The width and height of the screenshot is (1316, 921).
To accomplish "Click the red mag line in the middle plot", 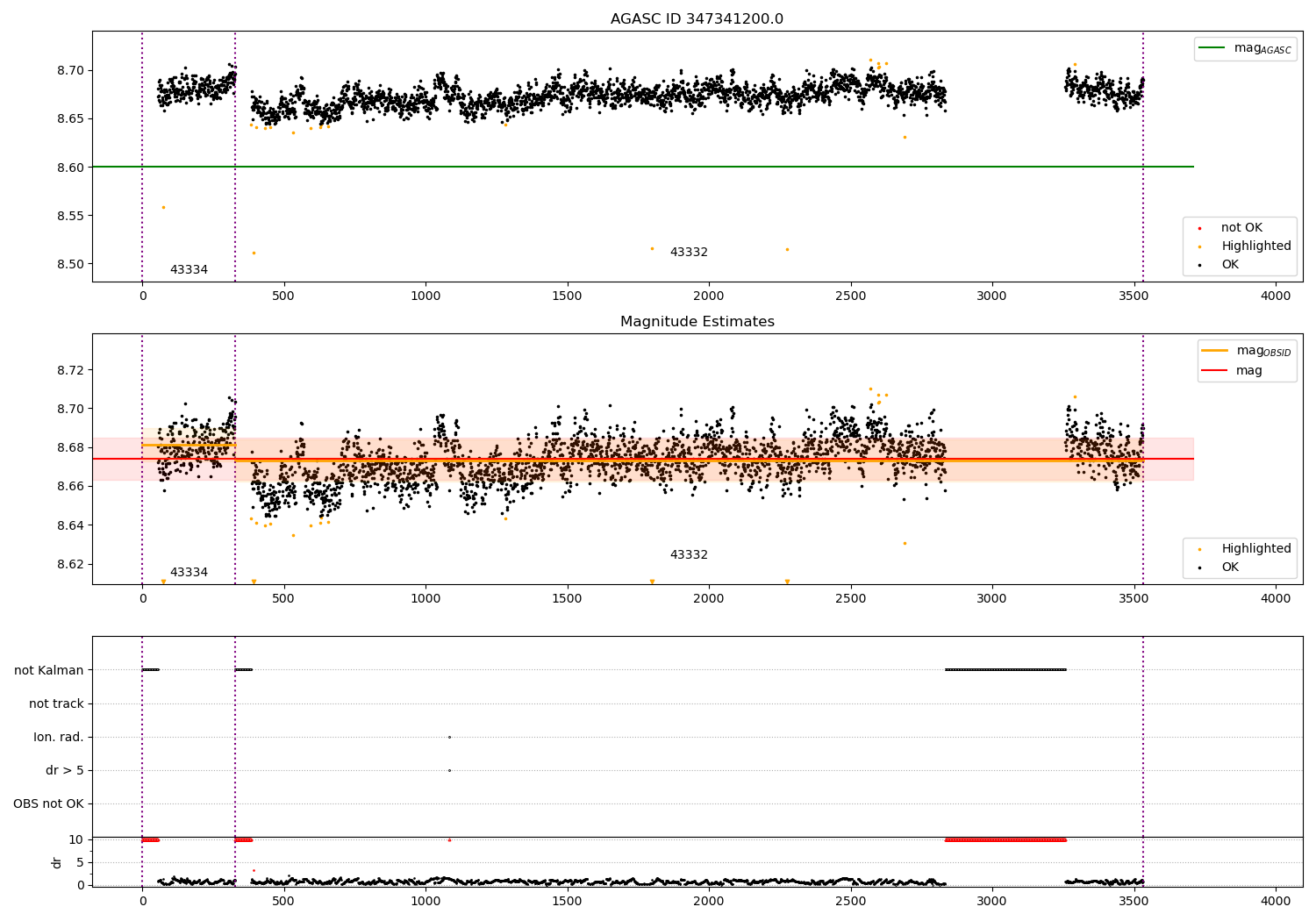I will [x=642, y=459].
